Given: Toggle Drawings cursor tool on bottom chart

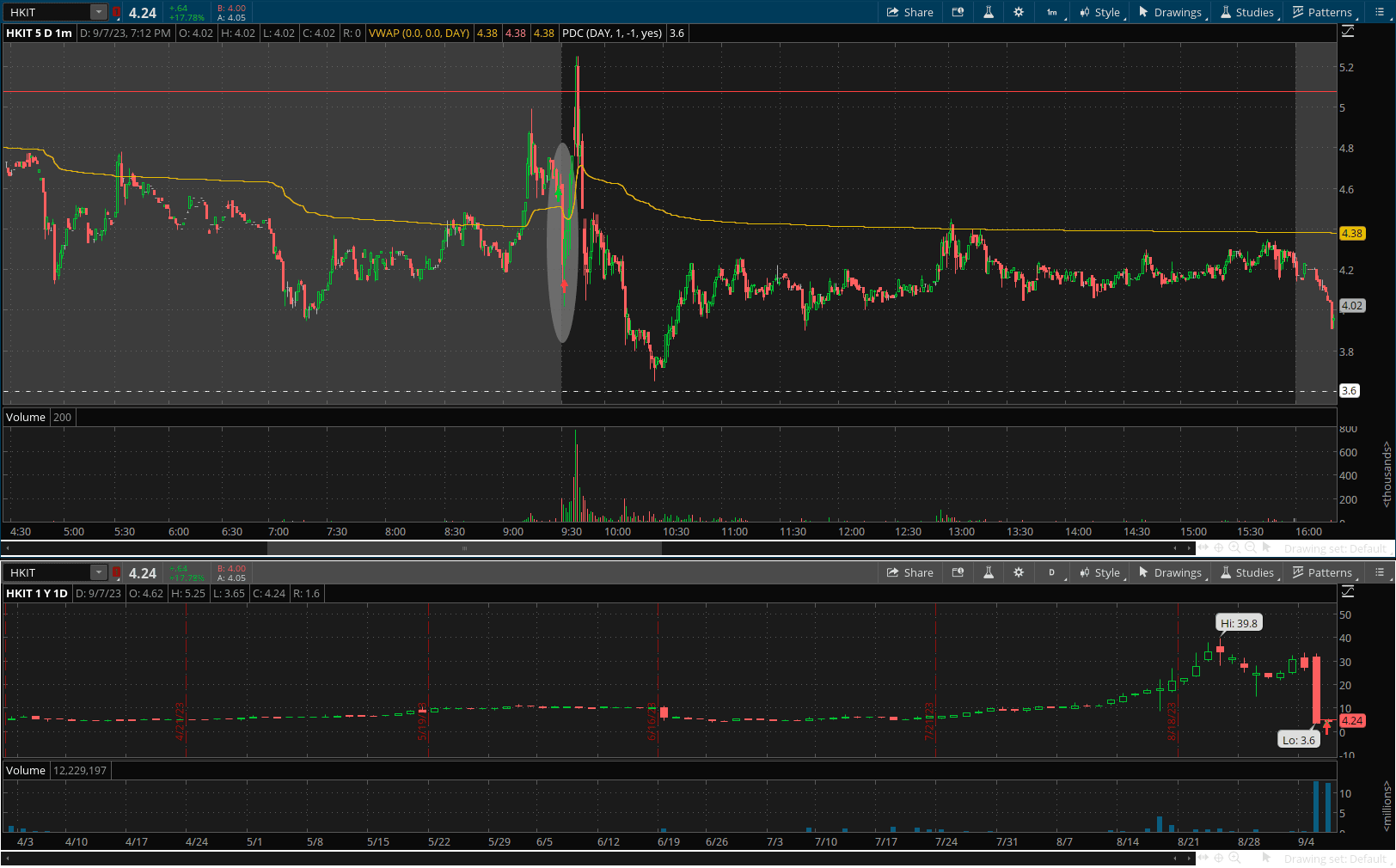Looking at the screenshot, I should tap(1170, 572).
